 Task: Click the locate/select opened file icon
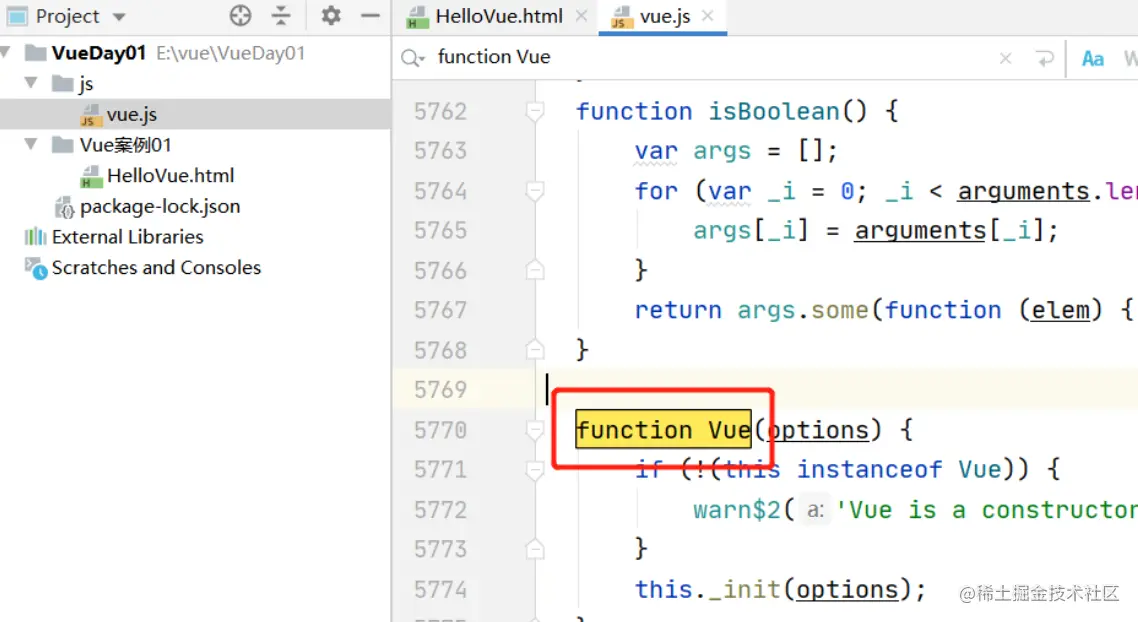coord(240,15)
